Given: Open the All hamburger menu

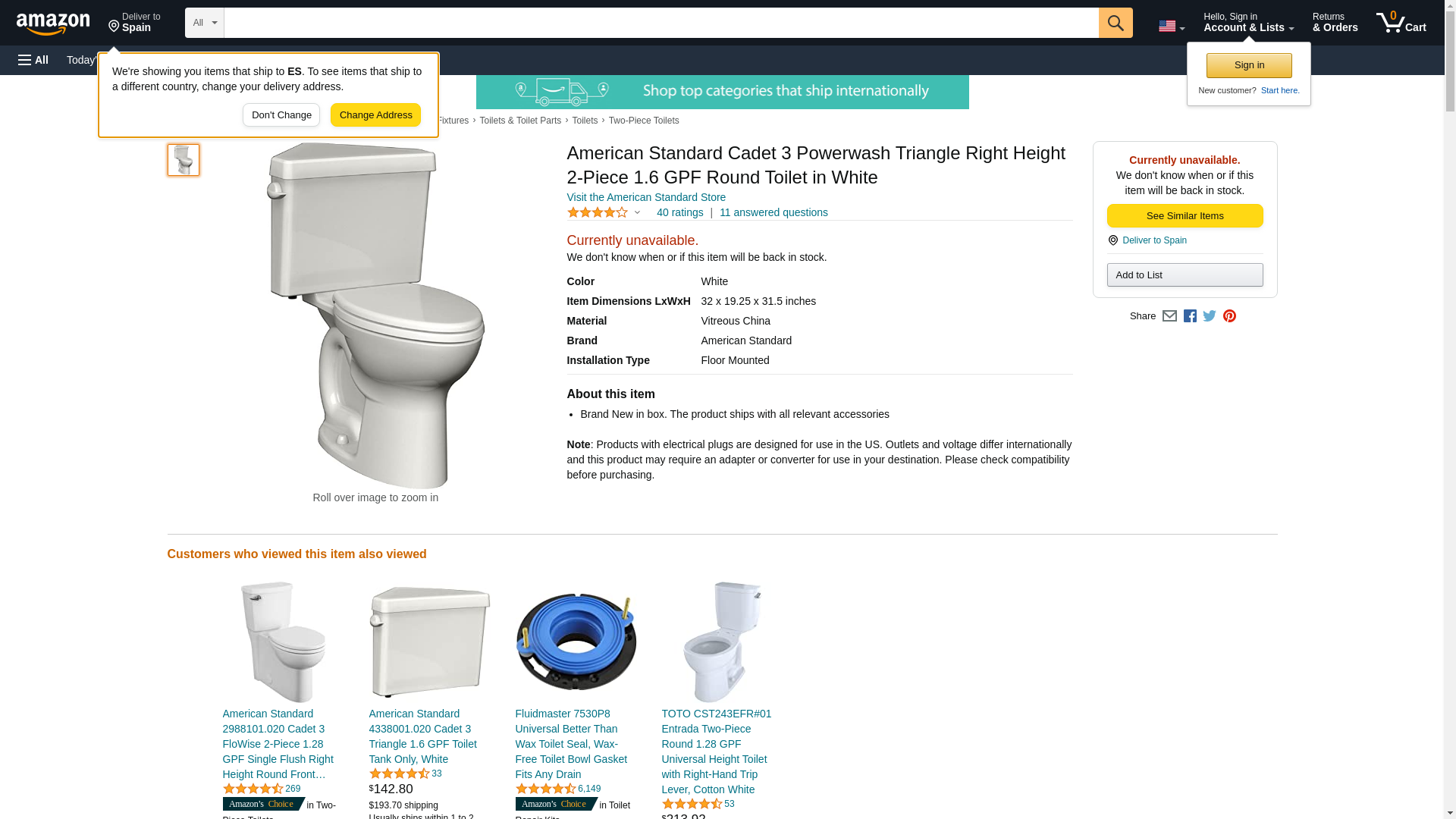Looking at the screenshot, I should point(33,60).
